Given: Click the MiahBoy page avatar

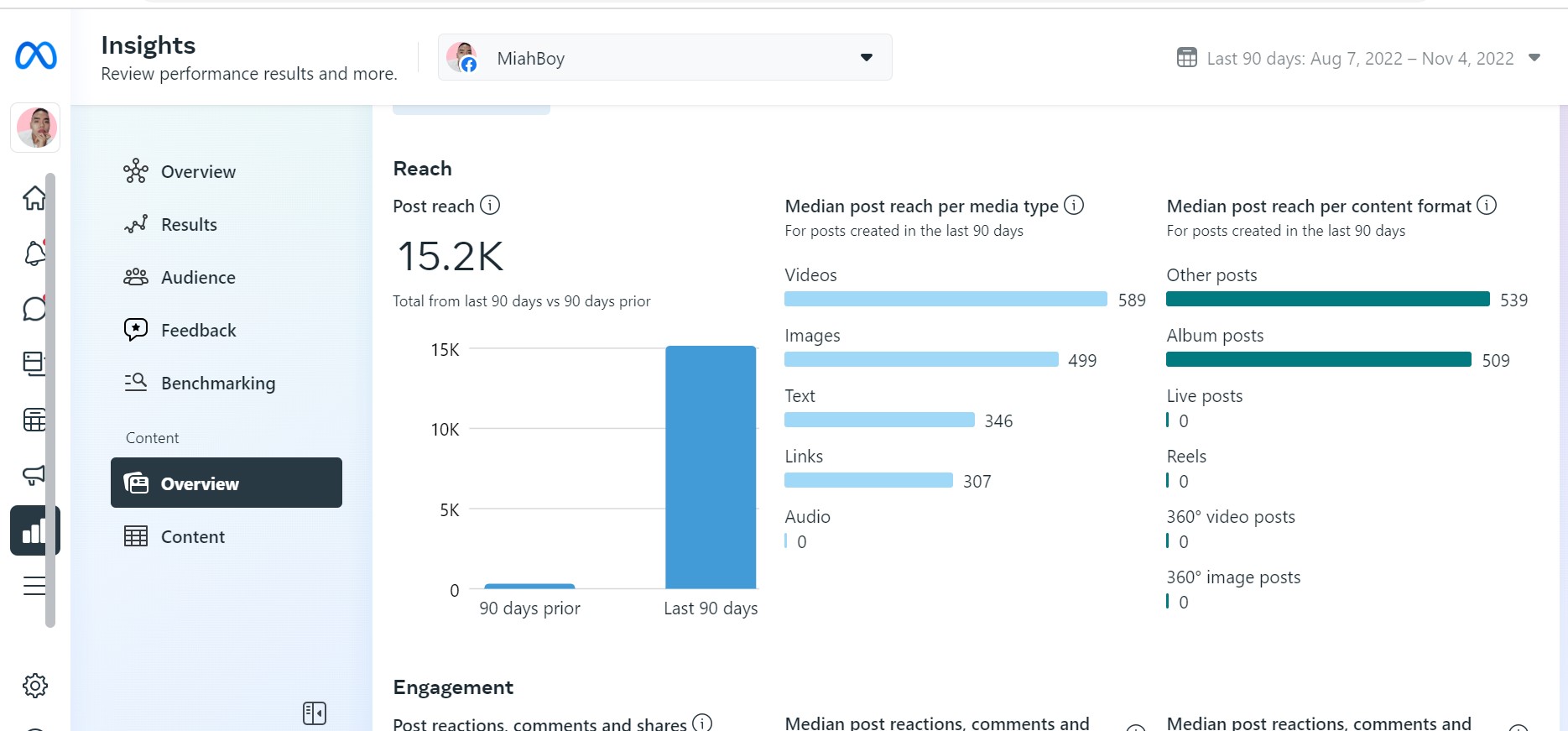Looking at the screenshot, I should pyautogui.click(x=462, y=57).
